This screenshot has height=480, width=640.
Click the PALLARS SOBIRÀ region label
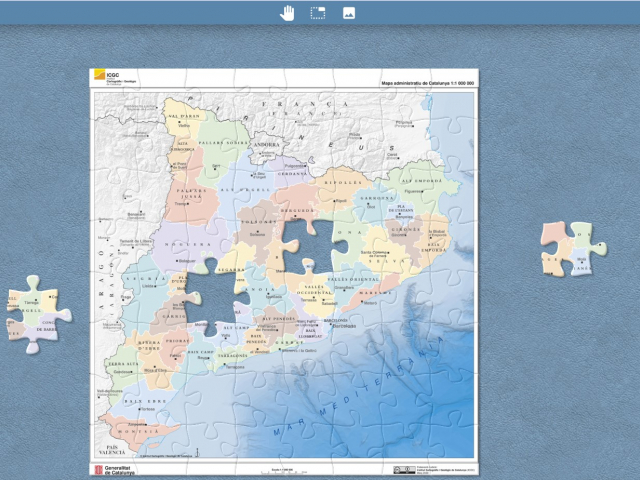click(x=223, y=143)
